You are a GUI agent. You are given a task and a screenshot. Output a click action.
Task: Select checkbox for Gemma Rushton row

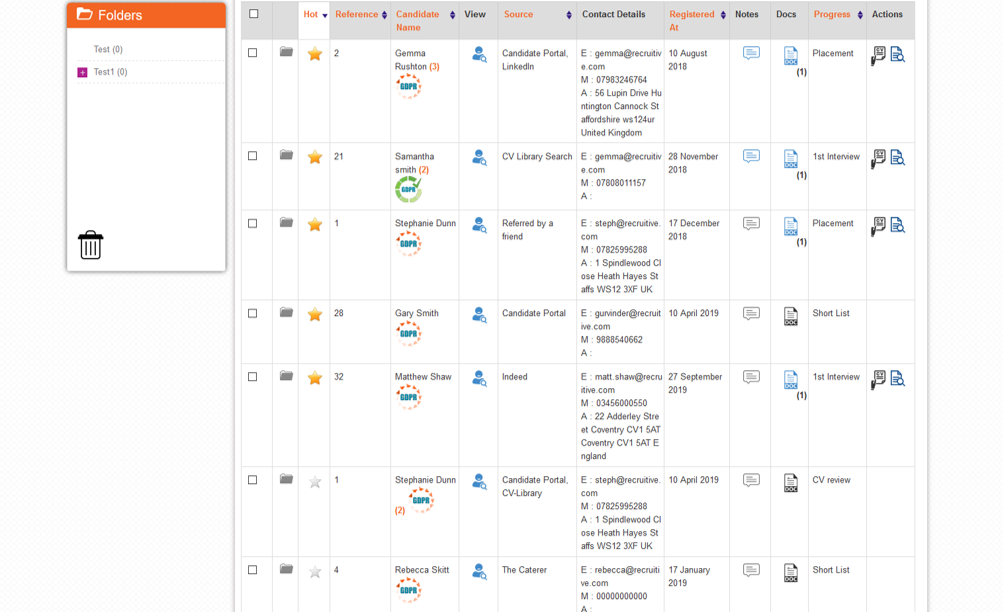pos(253,52)
